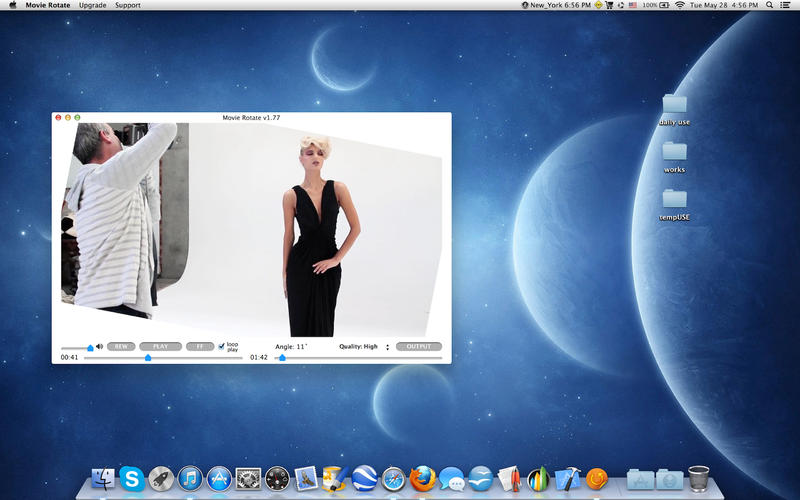Launch Xcode hammer icon in dock
Screen dimensions: 800x500
tap(567, 479)
